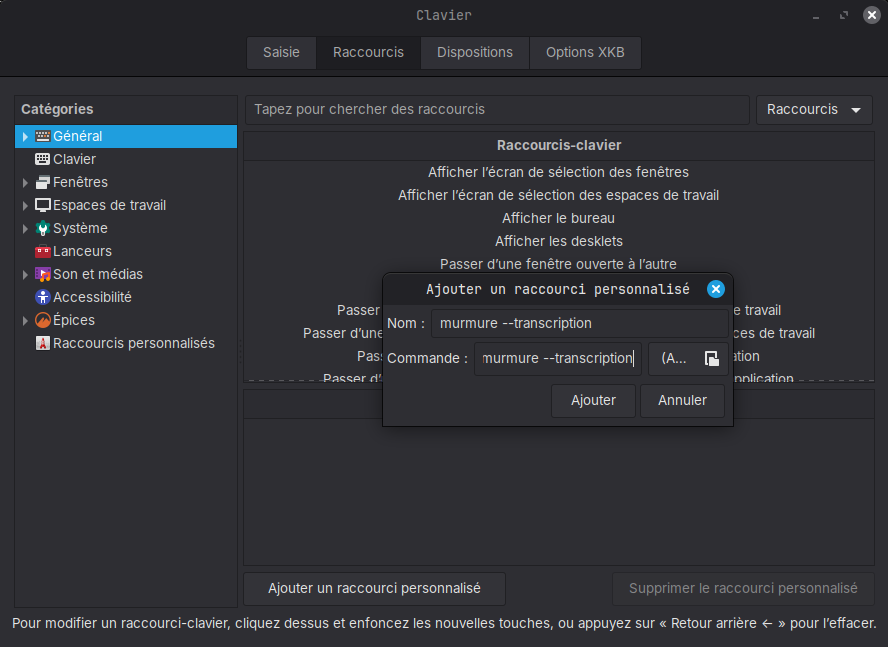Select the Lanceurs category label
Screen dimensions: 888x647
coord(82,251)
